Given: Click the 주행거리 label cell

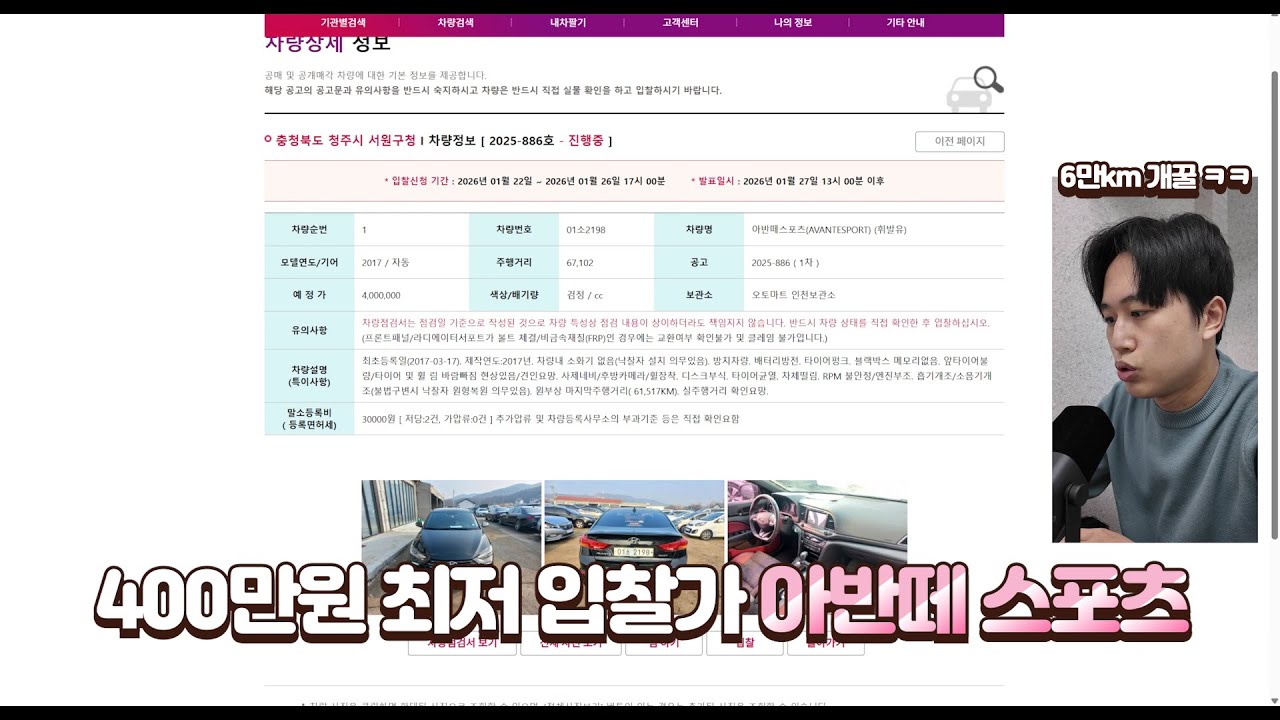Looking at the screenshot, I should (x=514, y=263).
